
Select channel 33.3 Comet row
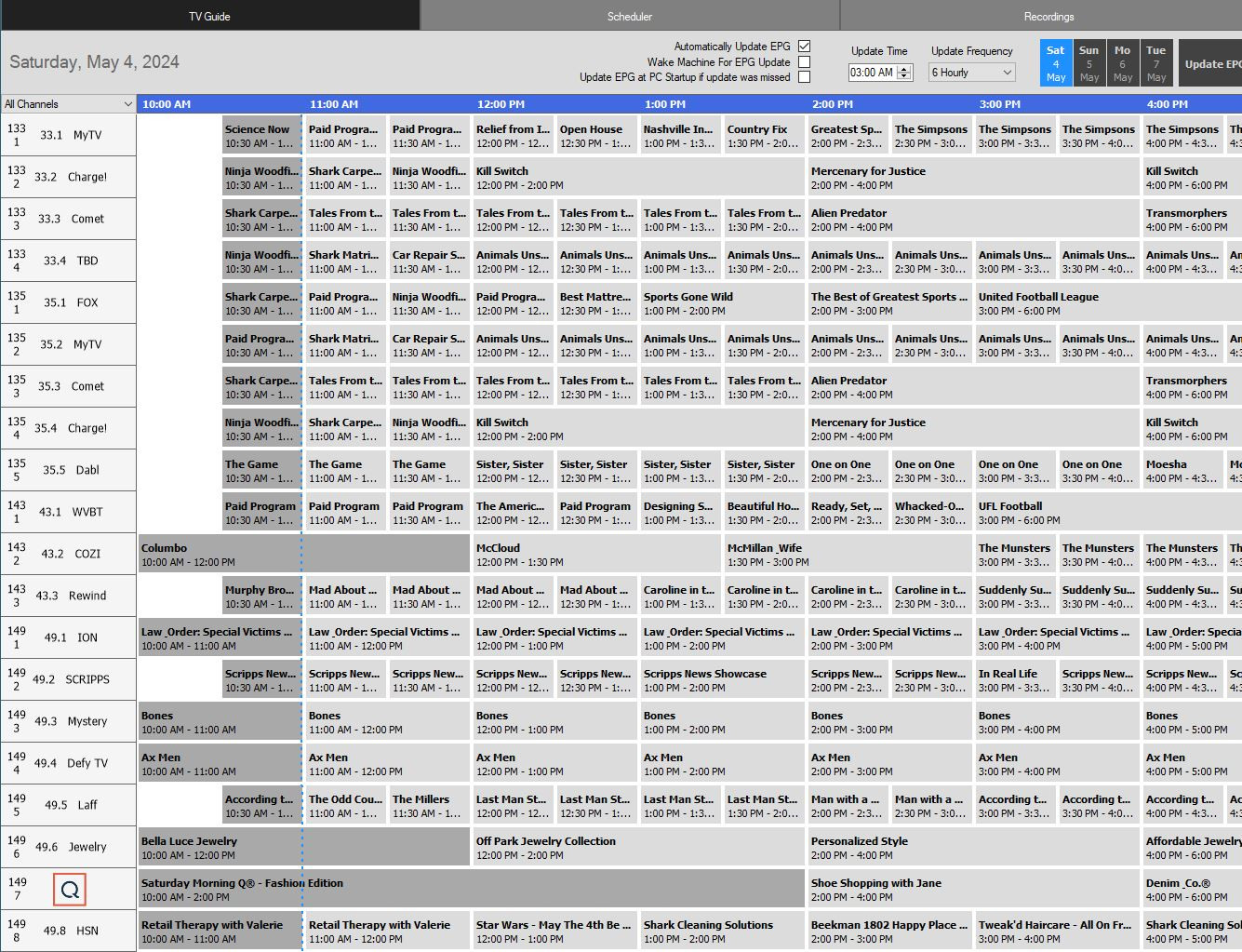[68, 219]
